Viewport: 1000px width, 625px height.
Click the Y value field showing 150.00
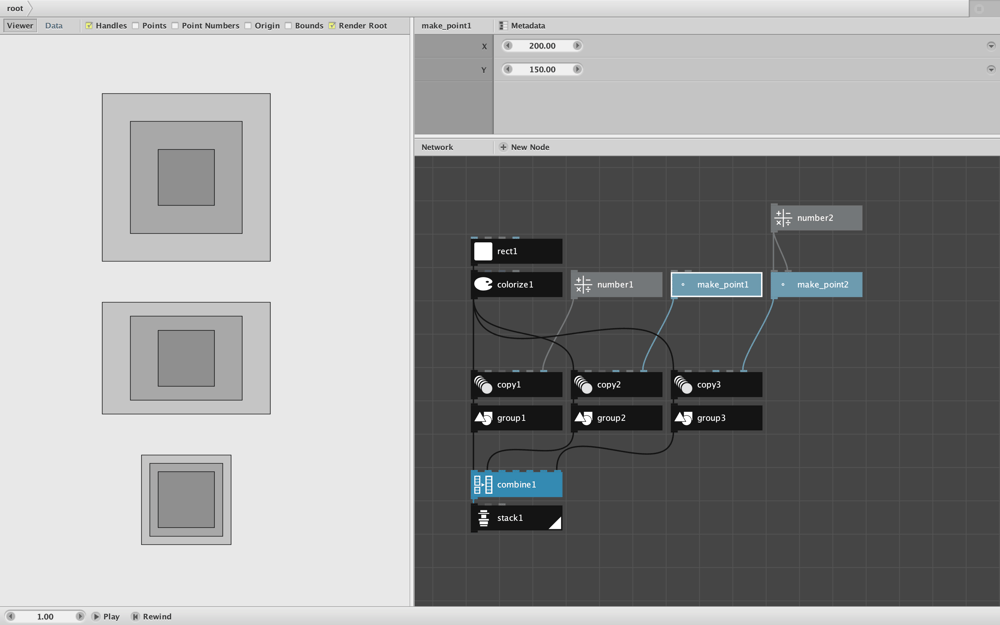click(542, 70)
